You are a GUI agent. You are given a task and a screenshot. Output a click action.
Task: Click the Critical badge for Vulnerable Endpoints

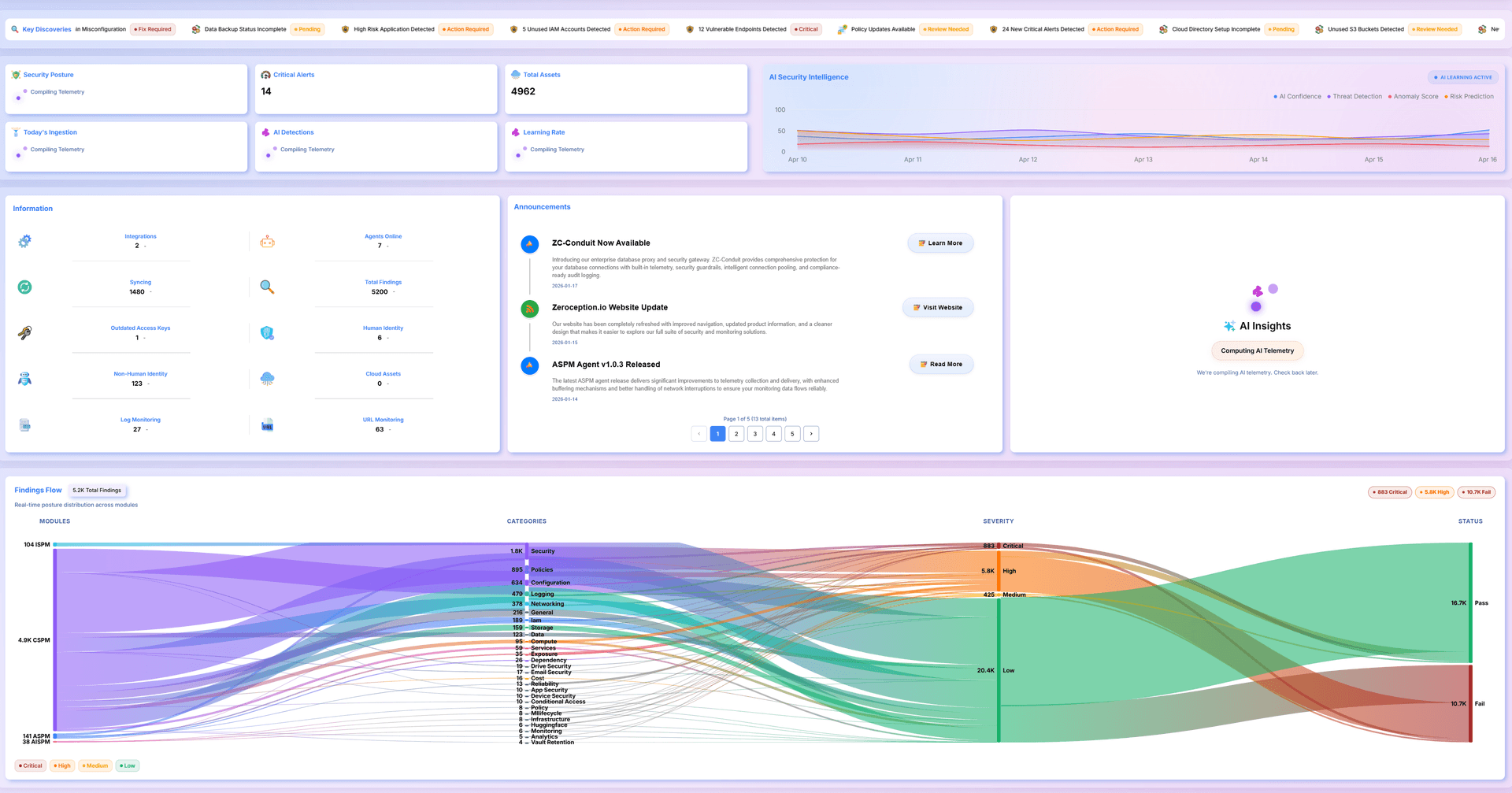coord(806,29)
